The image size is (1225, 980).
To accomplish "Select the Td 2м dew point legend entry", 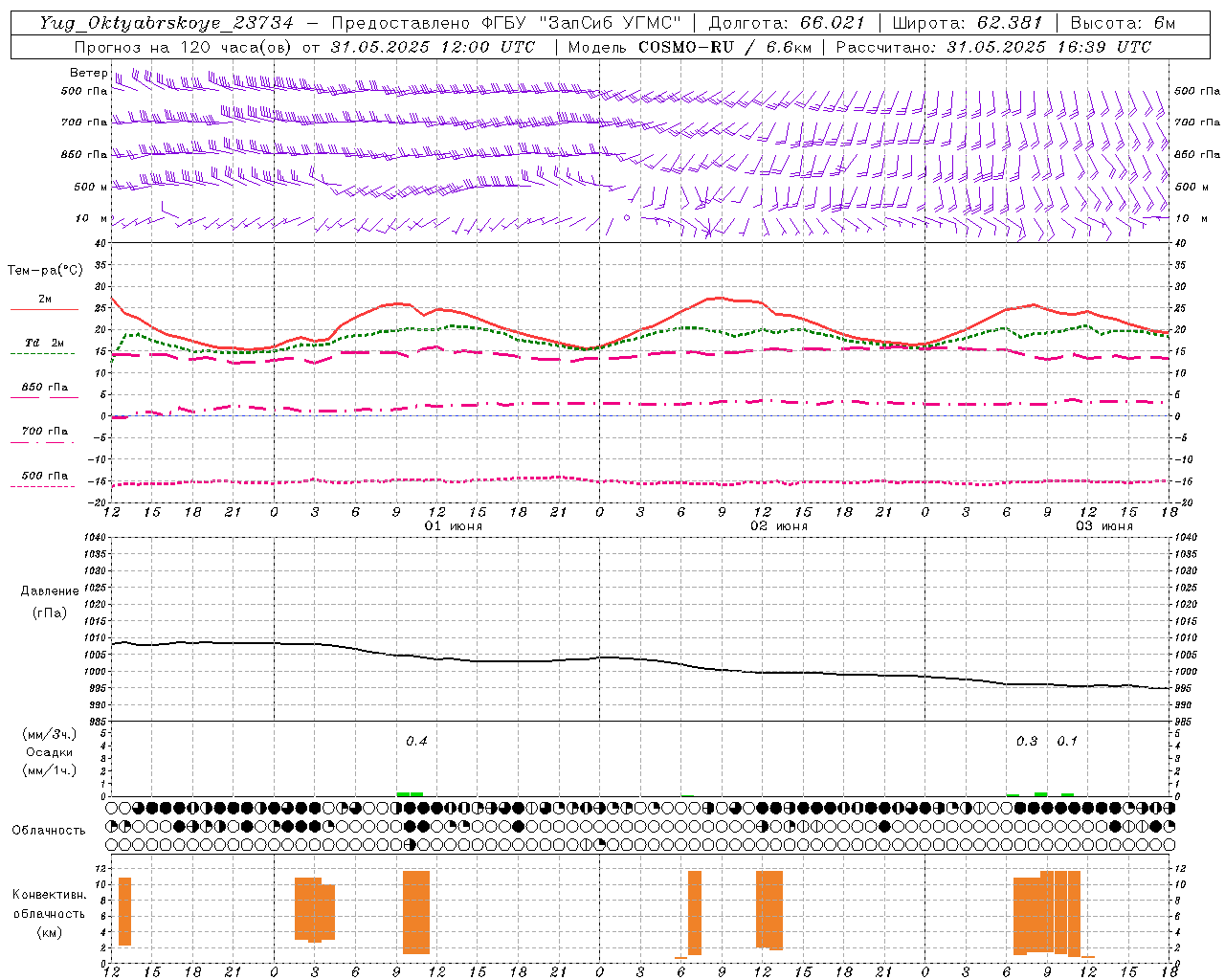I will coord(44,346).
